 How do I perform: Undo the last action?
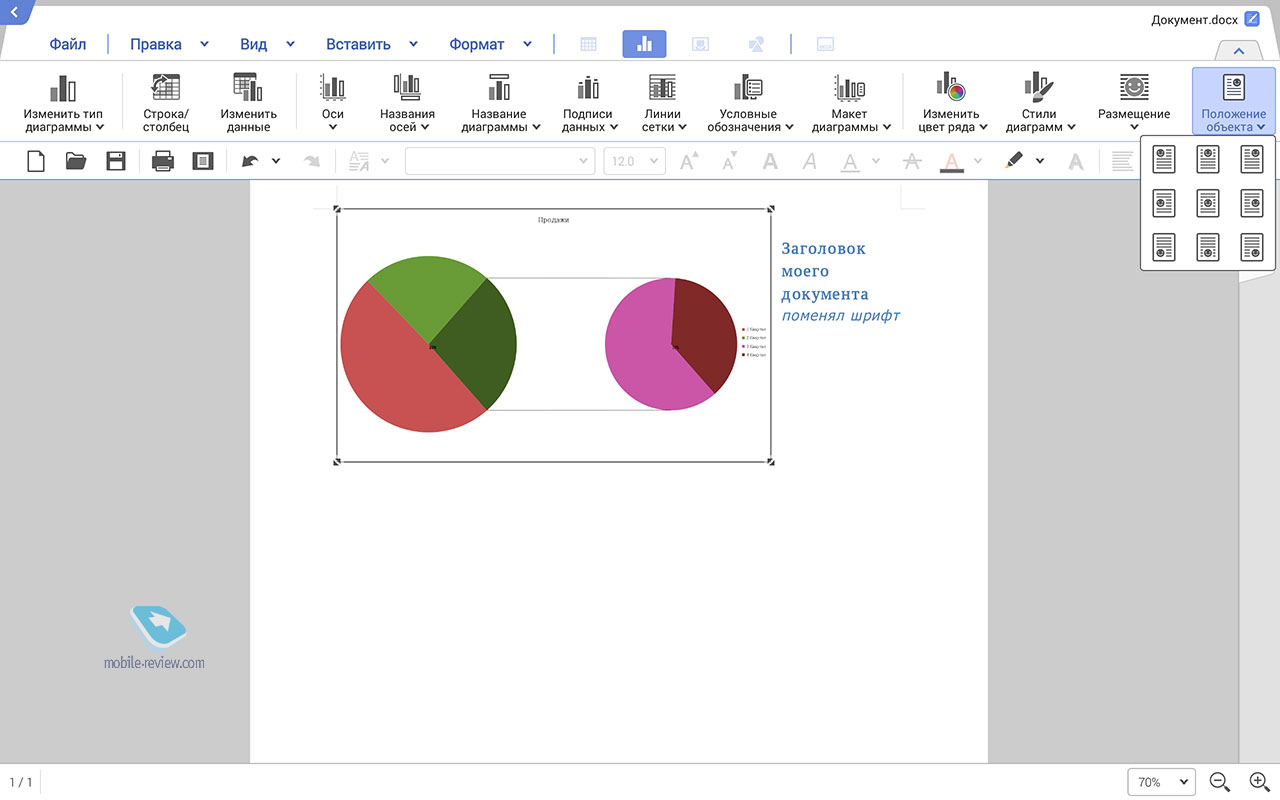250,161
